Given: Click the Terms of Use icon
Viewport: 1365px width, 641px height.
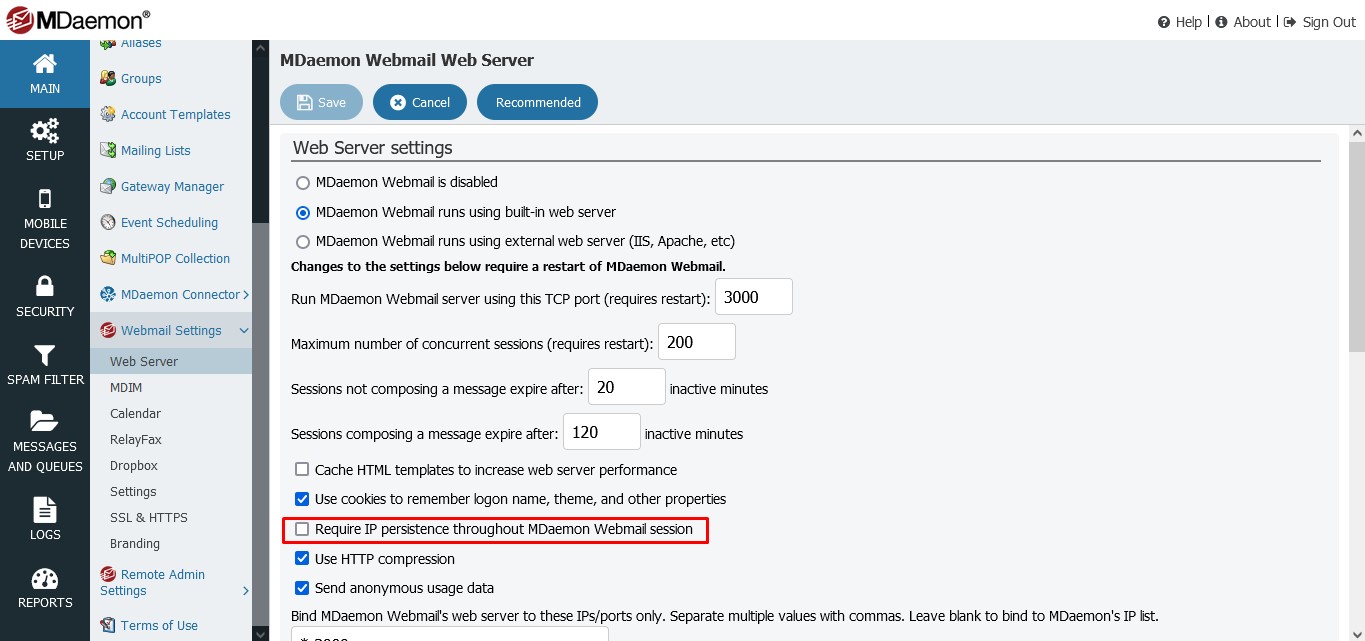Looking at the screenshot, I should [108, 625].
